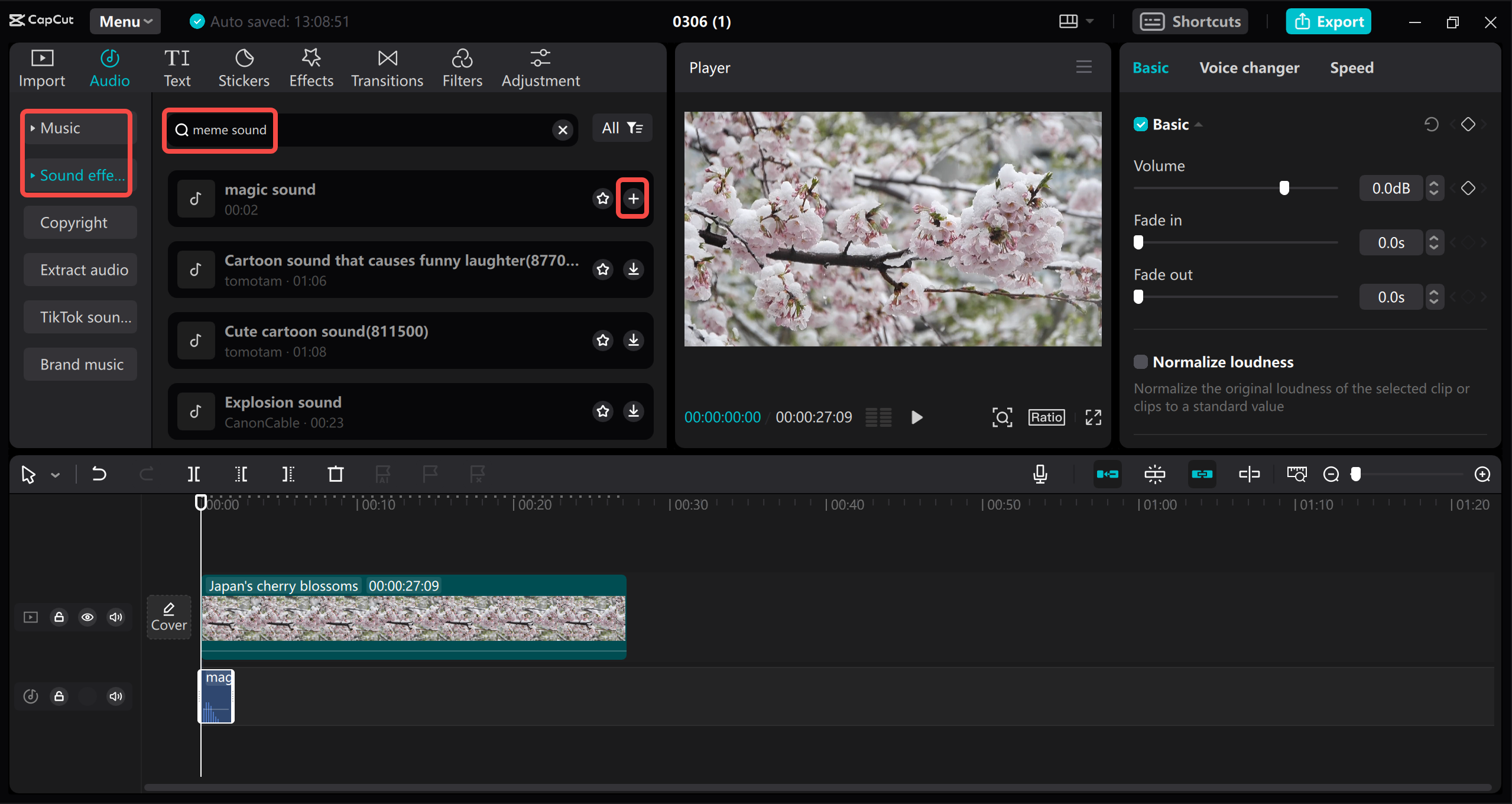Switch to the Voice changer tab
The image size is (1512, 804).
pos(1250,67)
